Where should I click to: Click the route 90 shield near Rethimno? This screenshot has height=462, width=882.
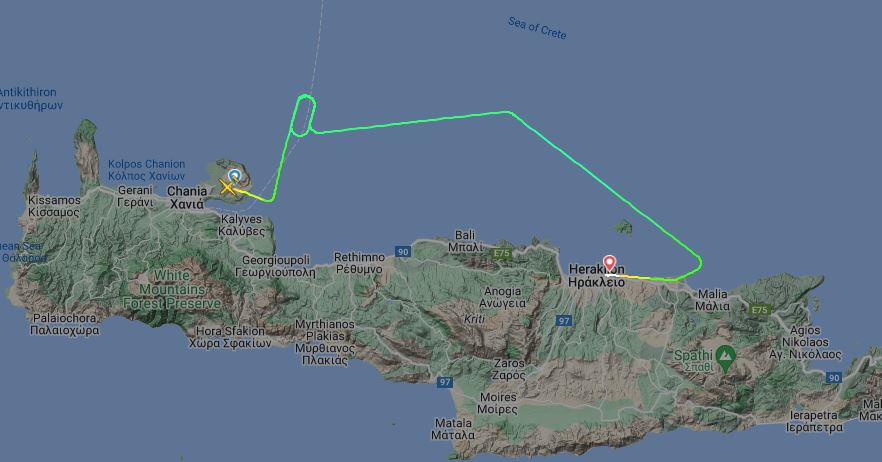(402, 252)
